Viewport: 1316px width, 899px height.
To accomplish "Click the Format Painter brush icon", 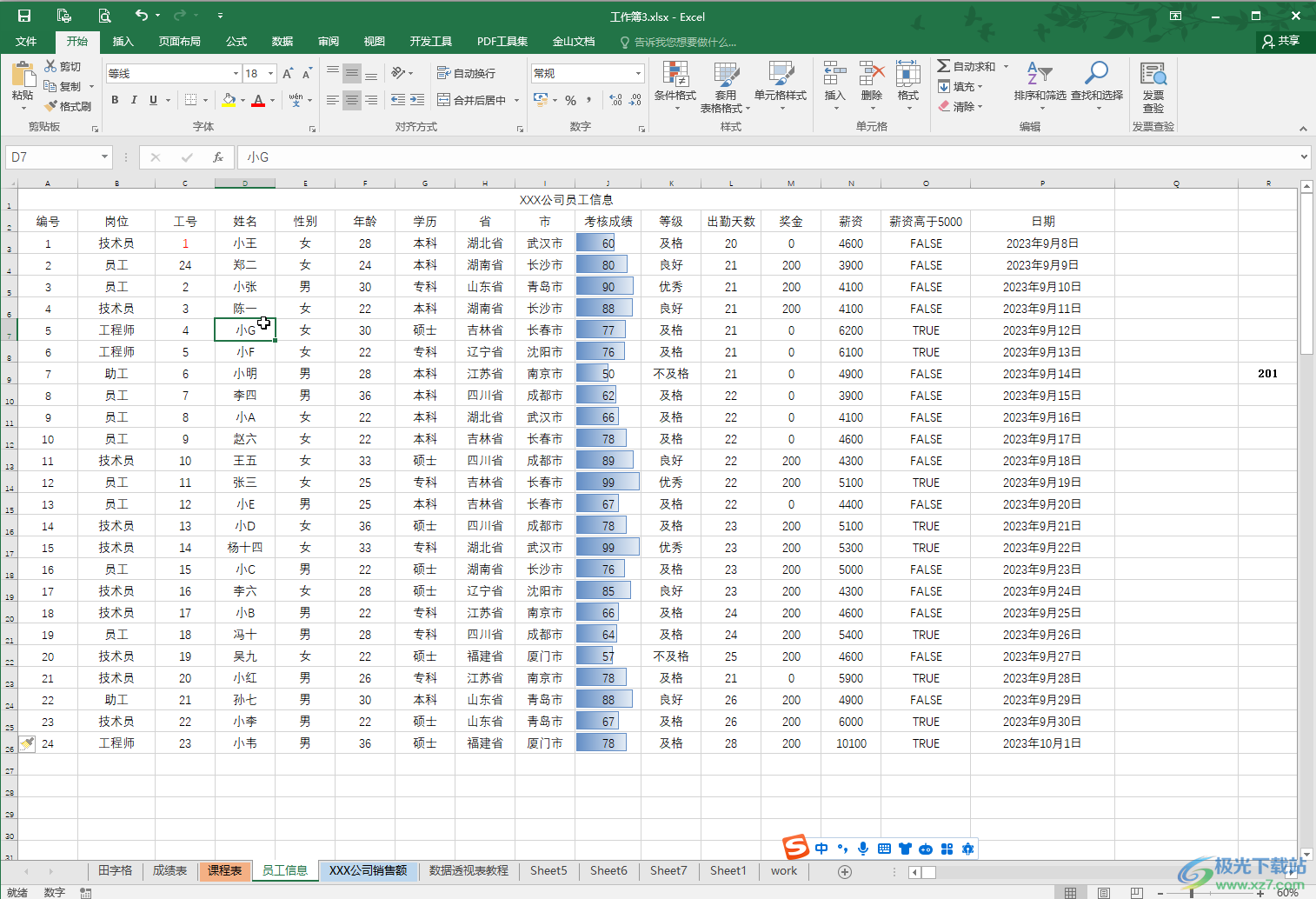I will 51,106.
